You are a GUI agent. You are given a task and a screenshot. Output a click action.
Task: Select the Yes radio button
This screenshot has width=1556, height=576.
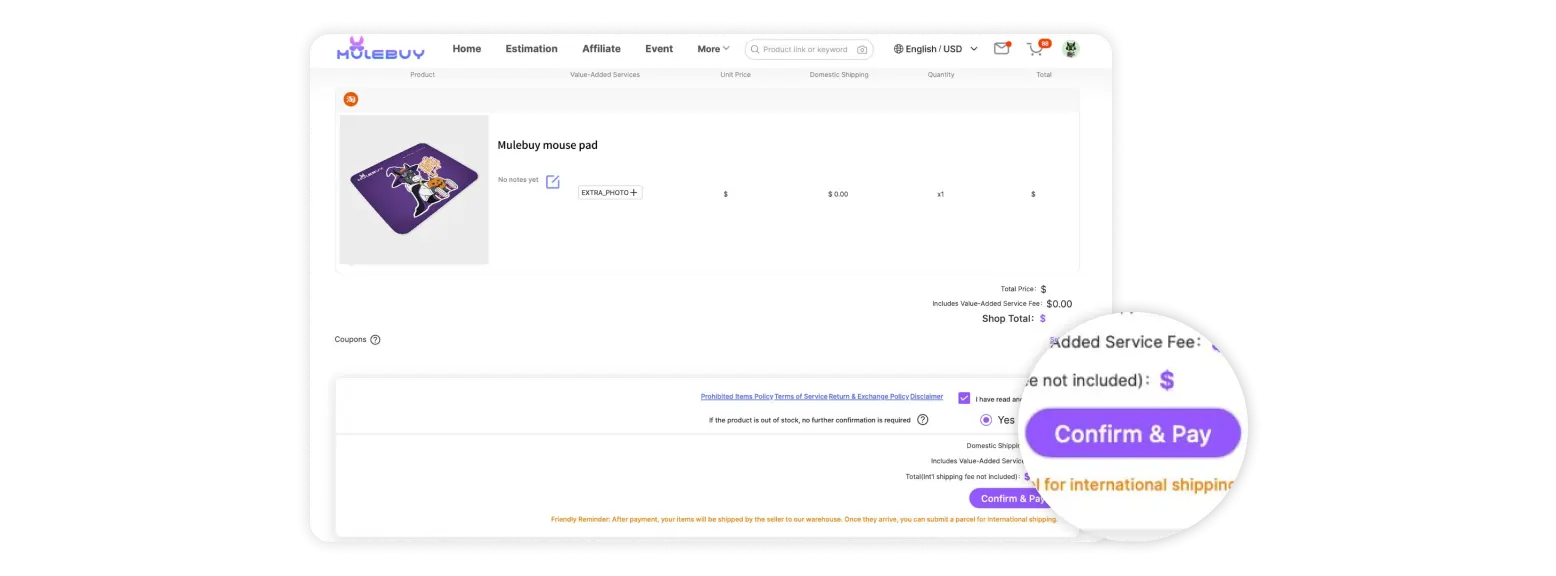point(986,420)
